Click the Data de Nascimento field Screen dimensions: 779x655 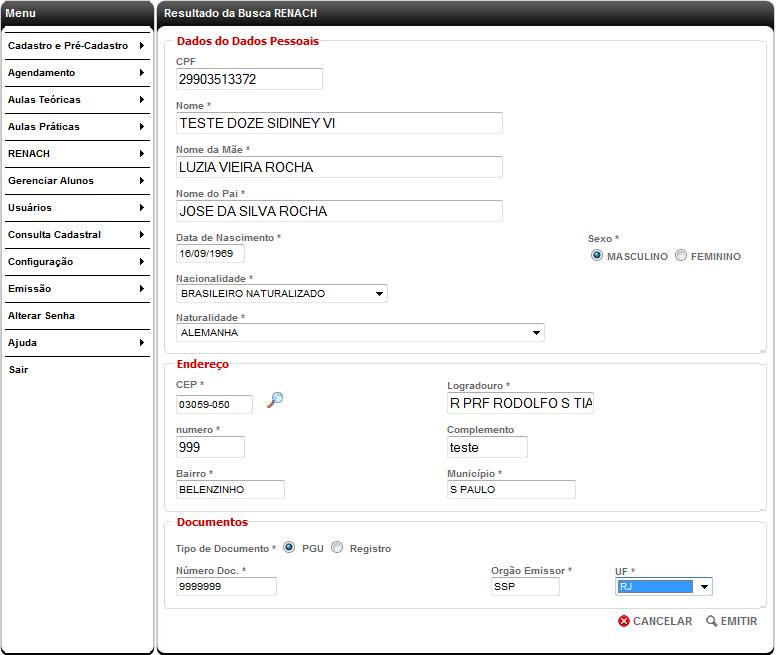coord(210,254)
